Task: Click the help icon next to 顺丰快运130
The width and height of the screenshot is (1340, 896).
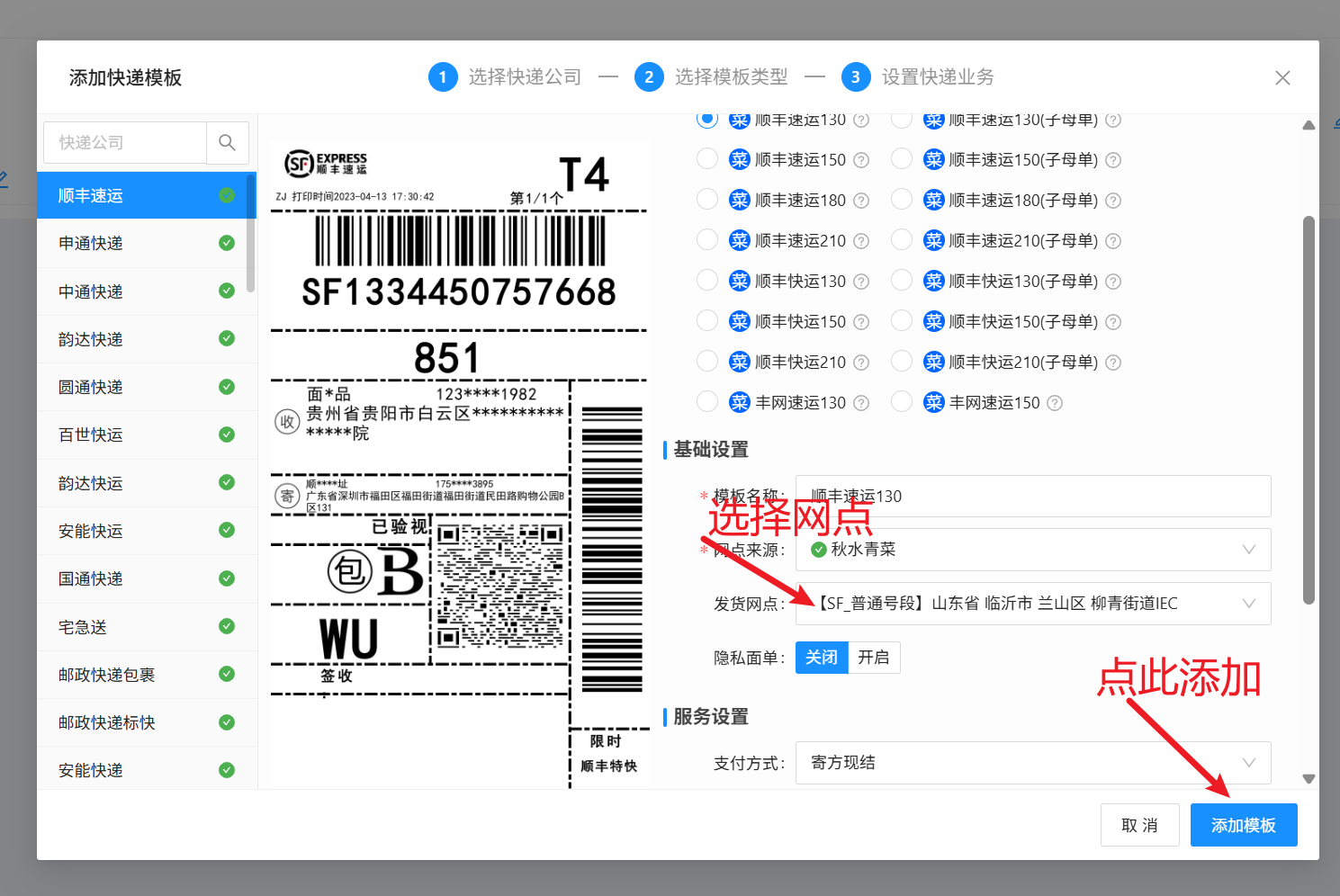Action: (x=861, y=282)
